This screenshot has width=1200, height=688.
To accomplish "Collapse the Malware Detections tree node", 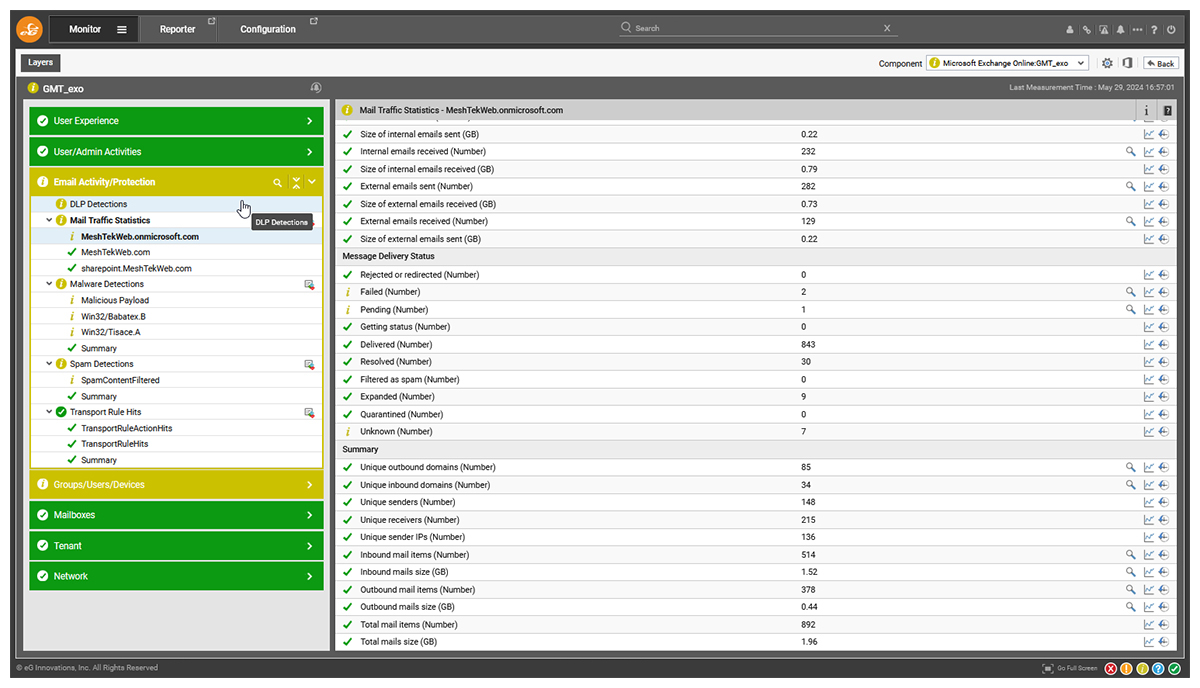I will [x=49, y=284].
